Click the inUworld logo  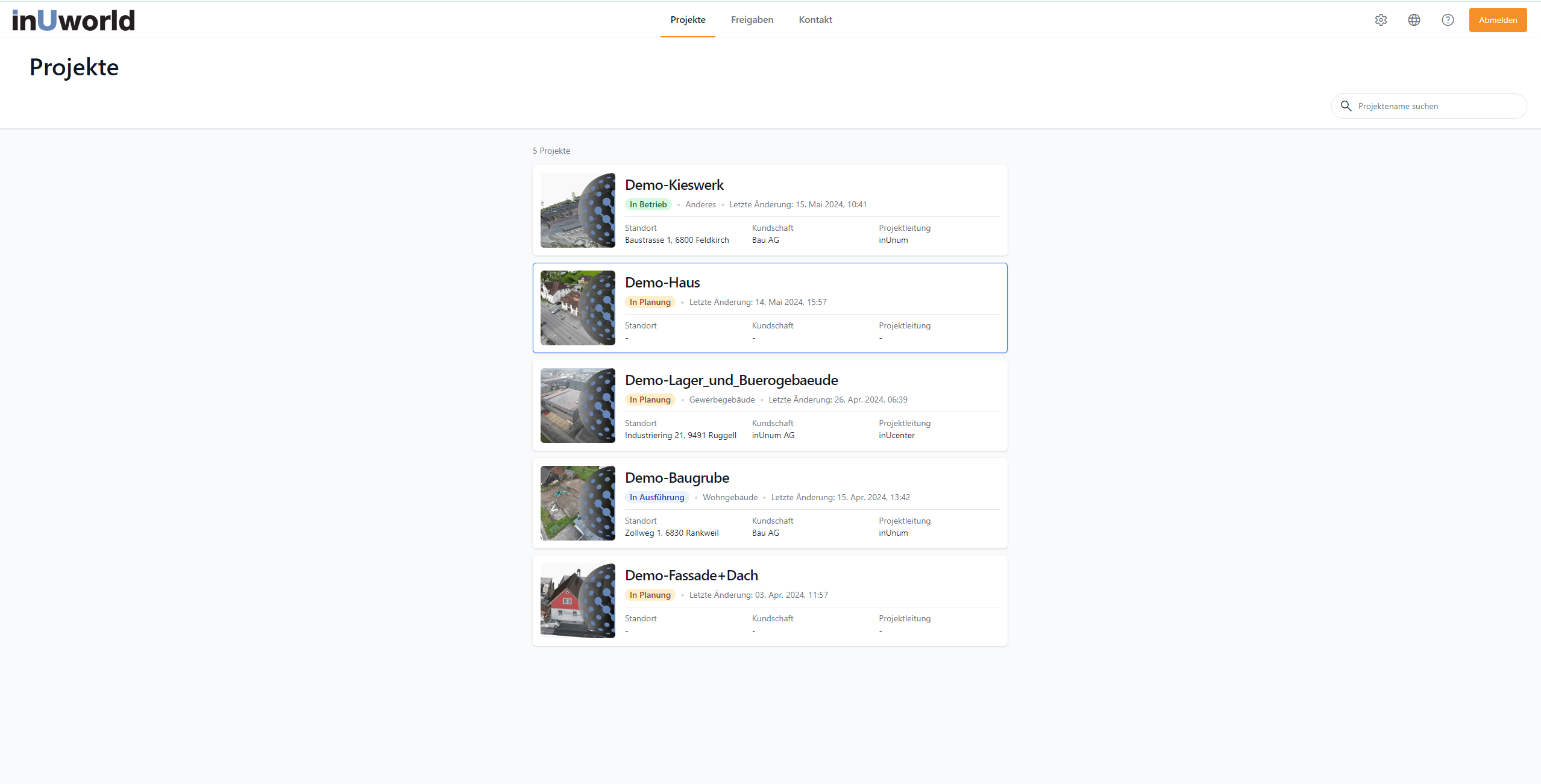pyautogui.click(x=74, y=20)
